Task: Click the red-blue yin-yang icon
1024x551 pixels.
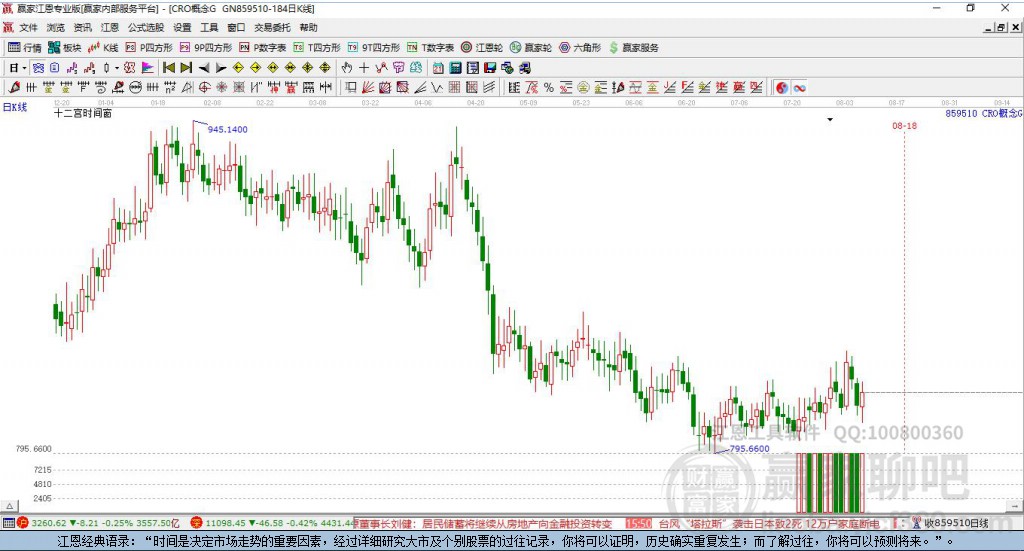Action: point(782,87)
